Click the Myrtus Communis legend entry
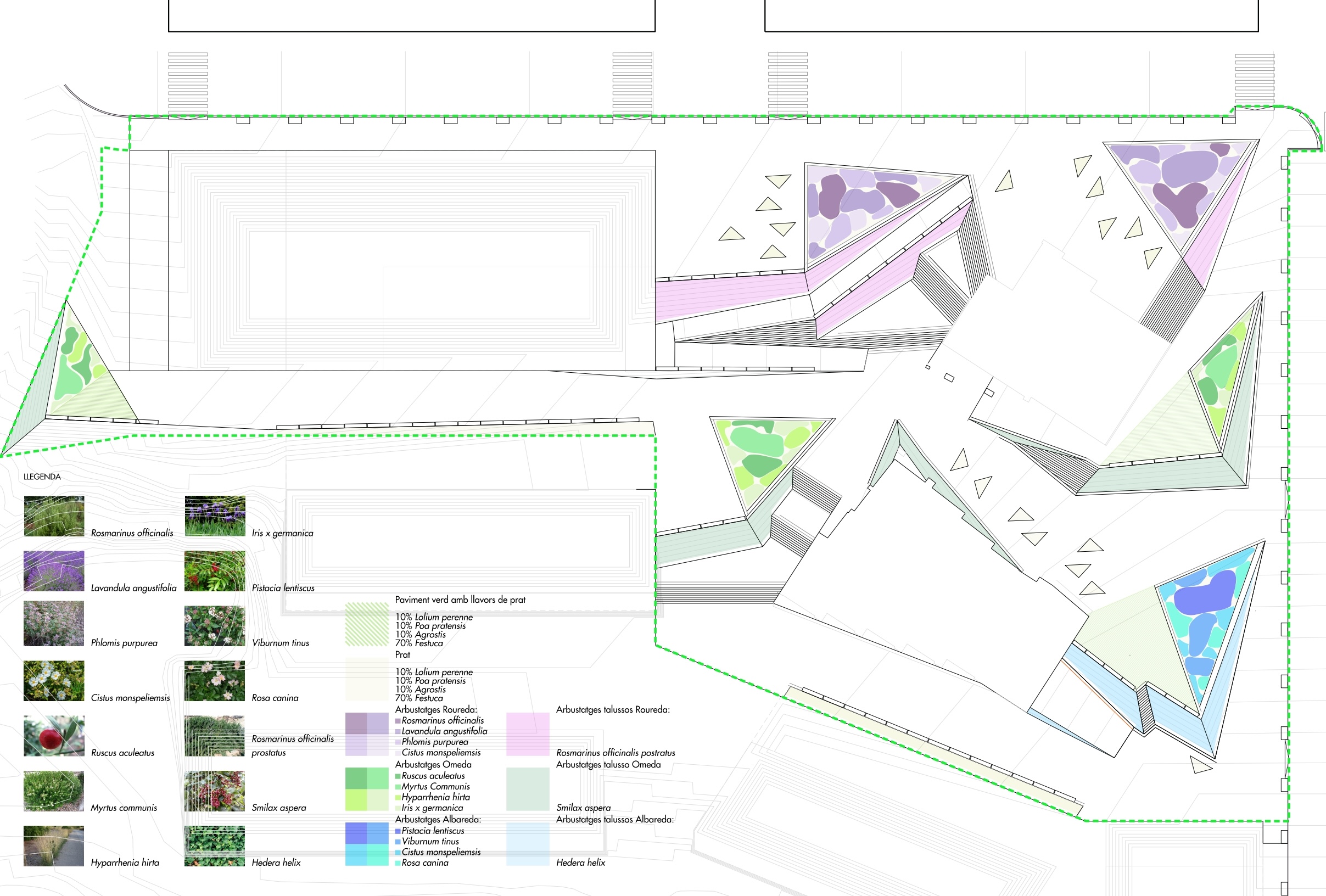 point(435,787)
